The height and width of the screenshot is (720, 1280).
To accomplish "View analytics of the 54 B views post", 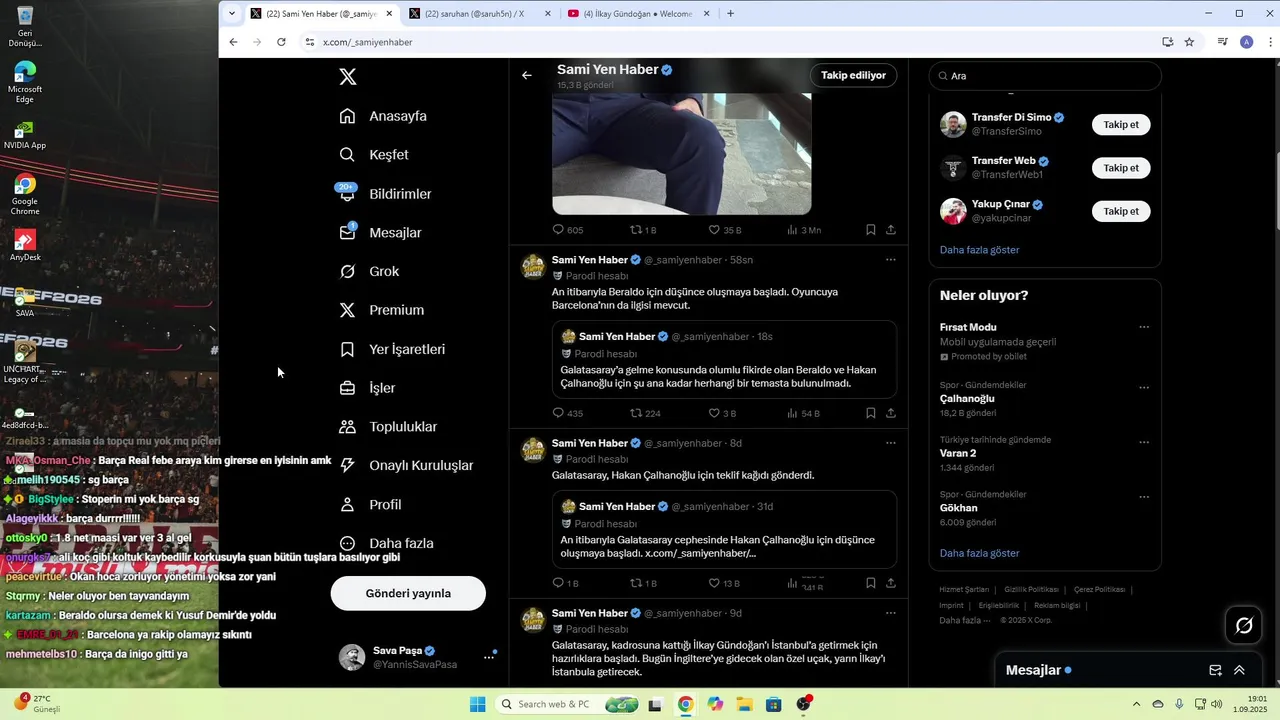I will point(803,413).
